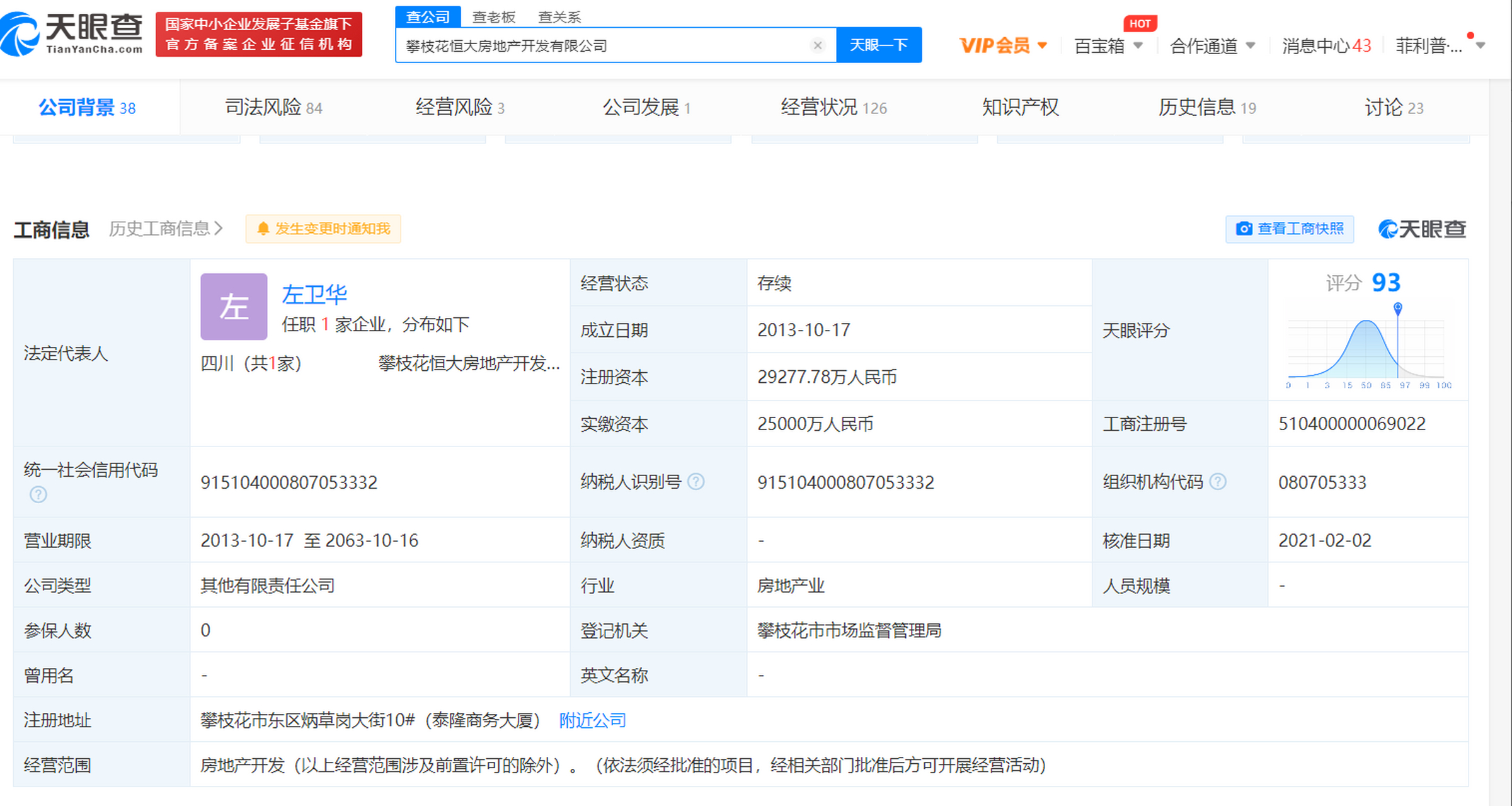Click the question mark beside 纳税人识别号
Screen dimensions: 1512x806
pyautogui.click(x=696, y=482)
